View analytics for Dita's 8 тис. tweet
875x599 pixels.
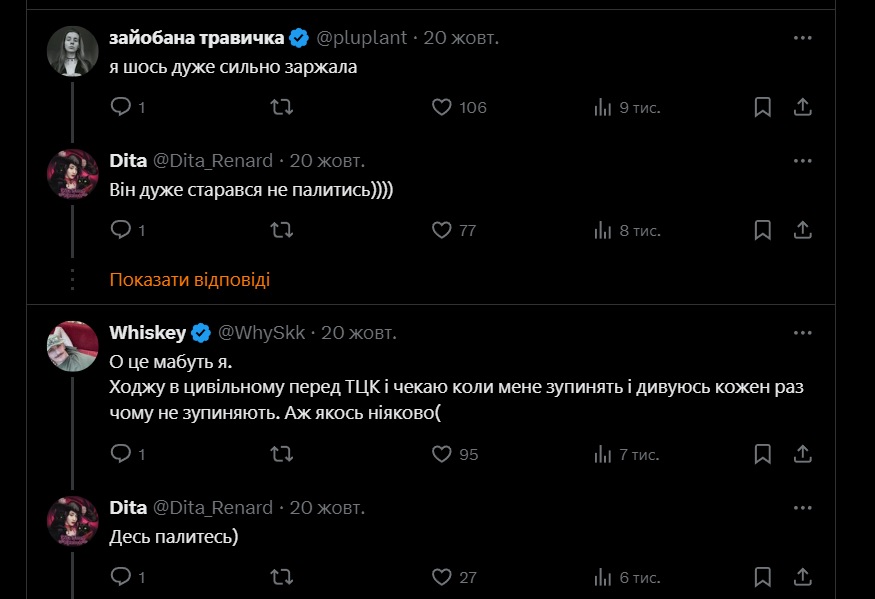603,230
